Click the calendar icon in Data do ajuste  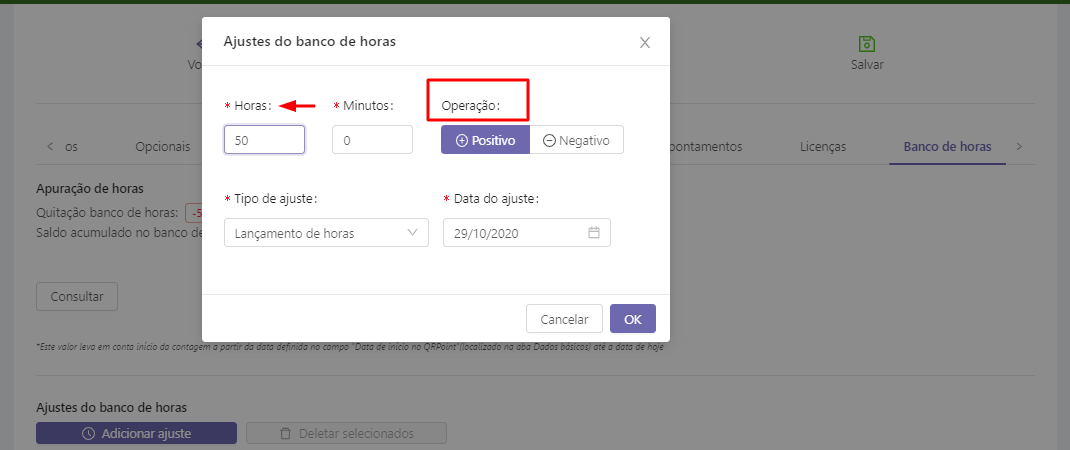click(593, 233)
